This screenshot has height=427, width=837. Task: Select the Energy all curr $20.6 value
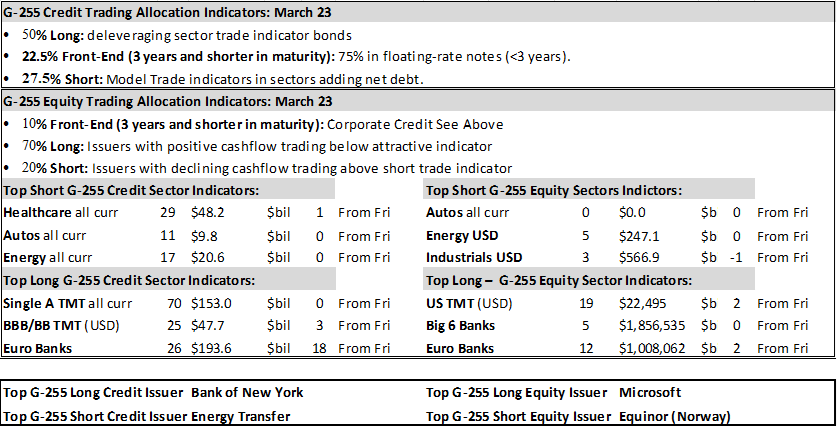click(208, 257)
